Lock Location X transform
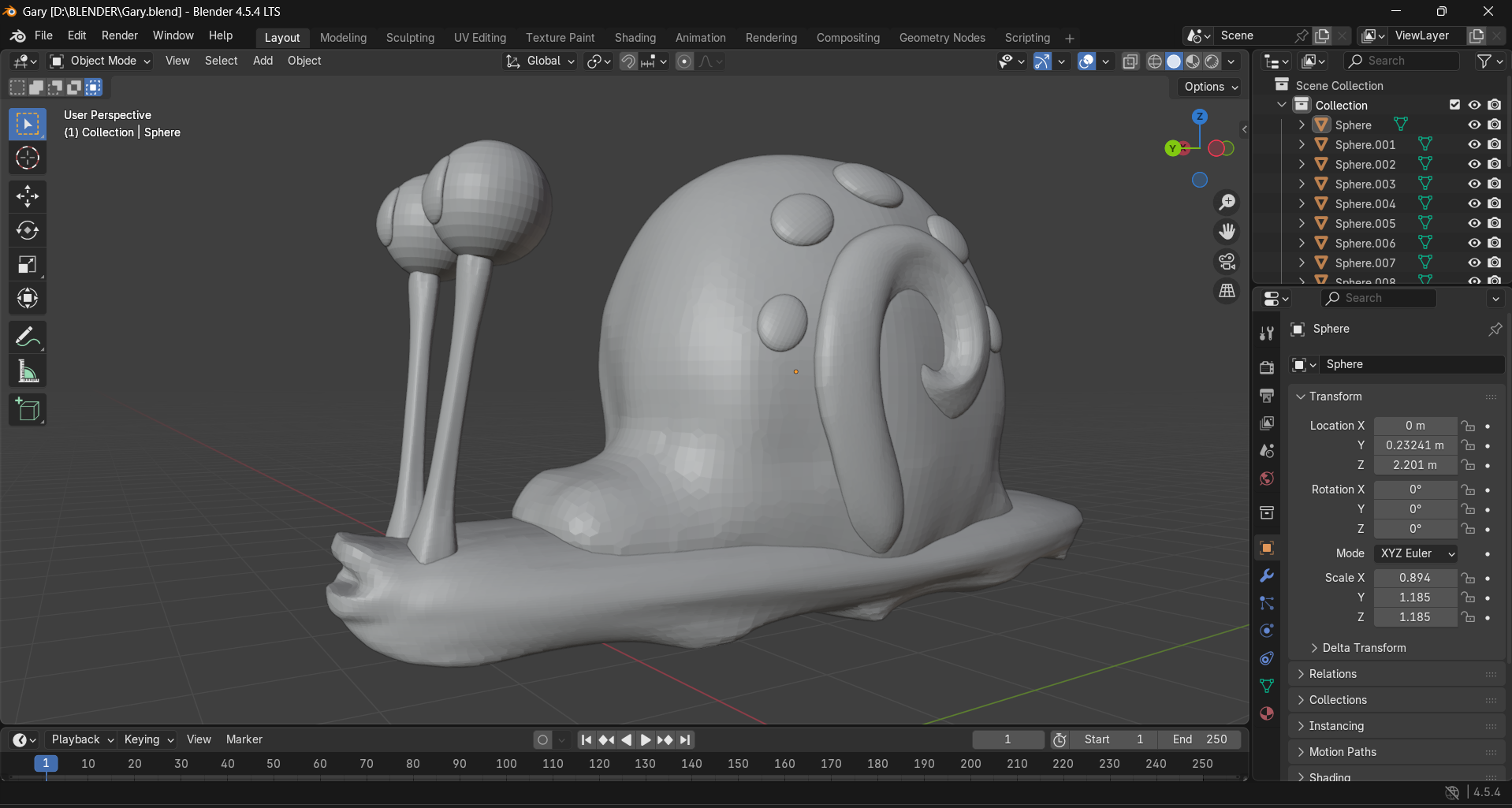Image resolution: width=1512 pixels, height=808 pixels. (x=1468, y=426)
